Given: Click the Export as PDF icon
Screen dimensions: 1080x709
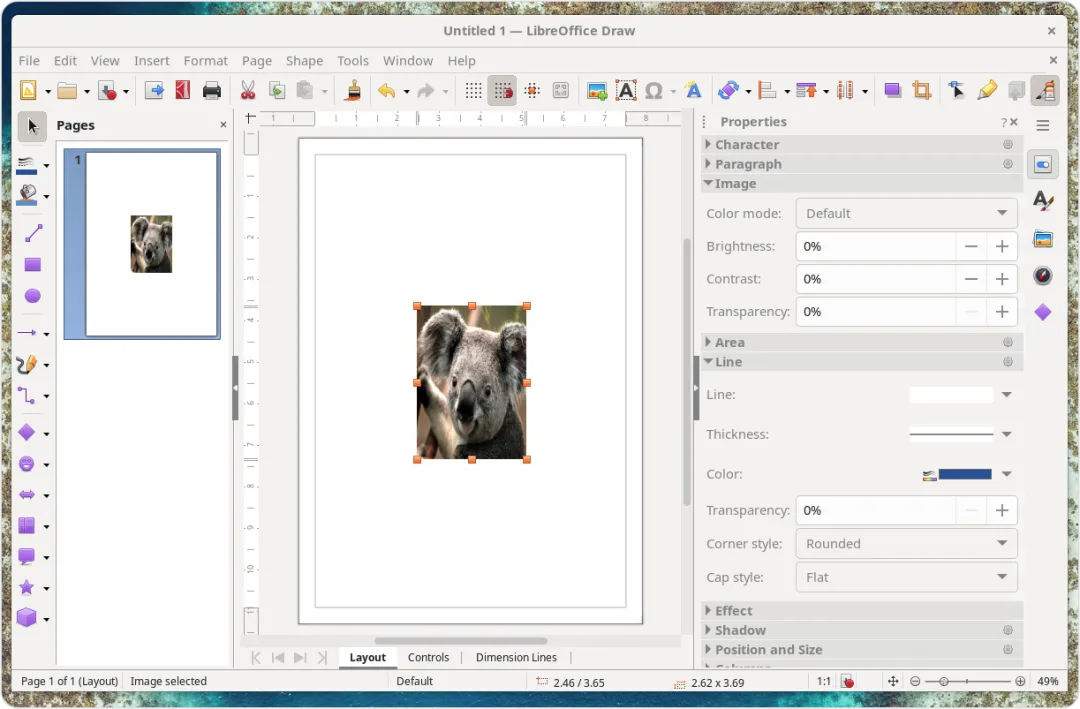Looking at the screenshot, I should coord(182,91).
